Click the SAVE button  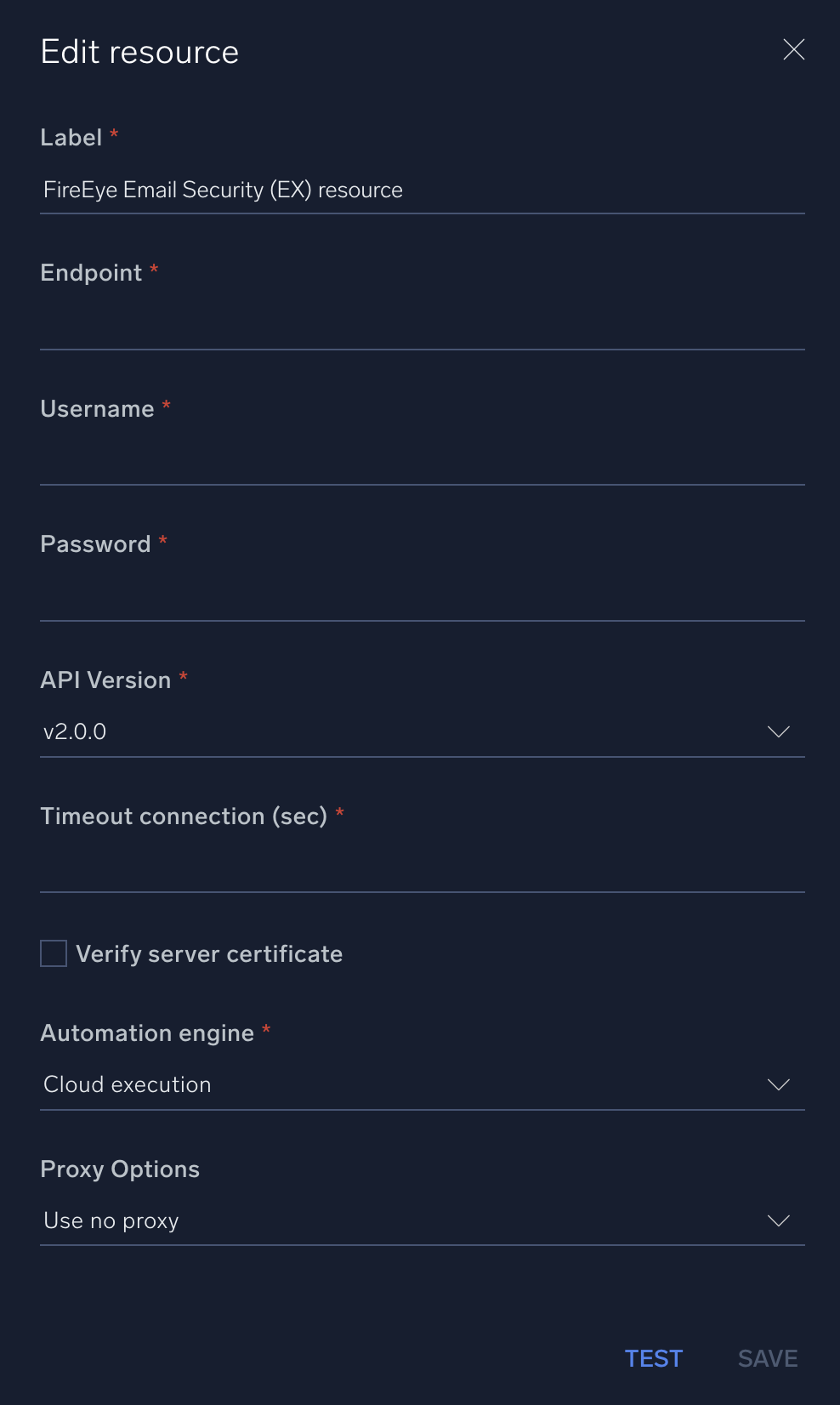click(767, 1358)
